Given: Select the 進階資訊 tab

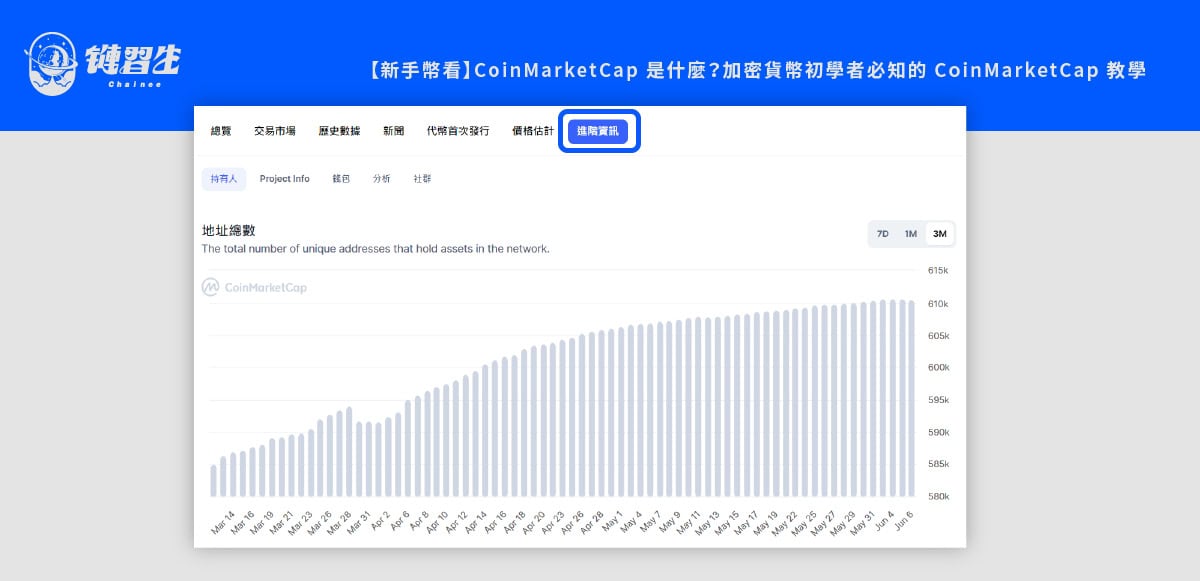Looking at the screenshot, I should (x=598, y=131).
